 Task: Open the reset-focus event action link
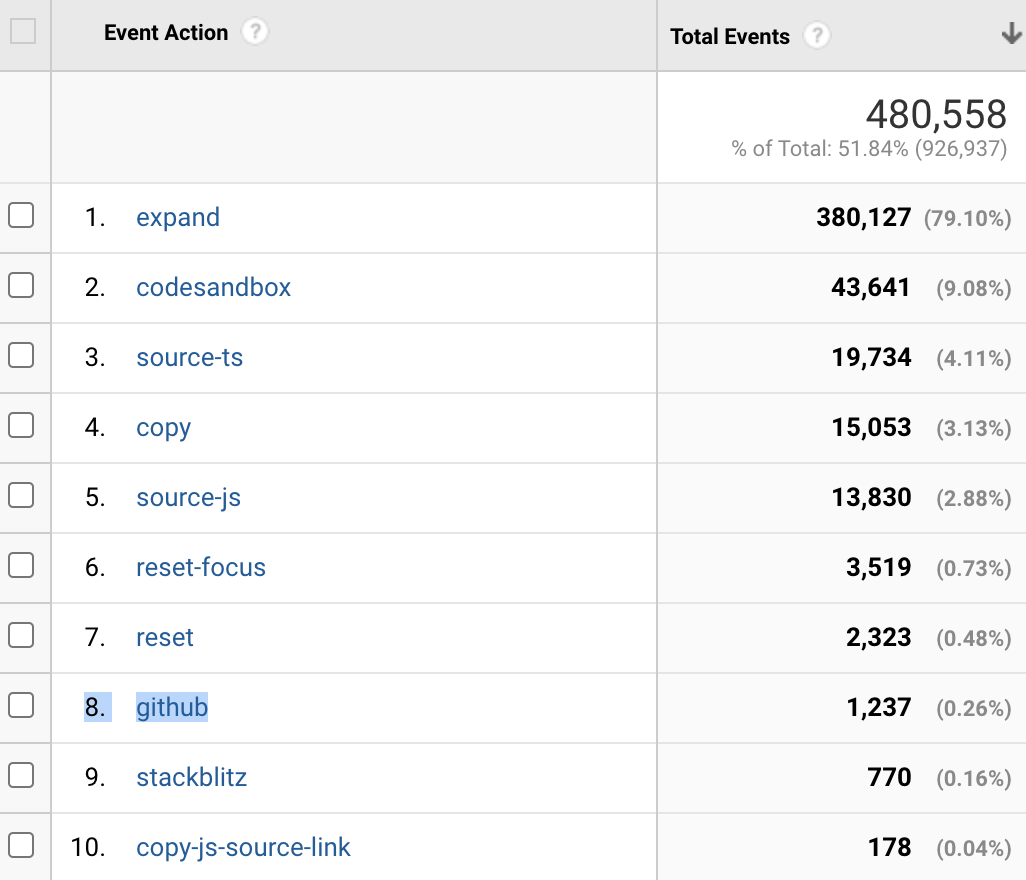coord(201,567)
